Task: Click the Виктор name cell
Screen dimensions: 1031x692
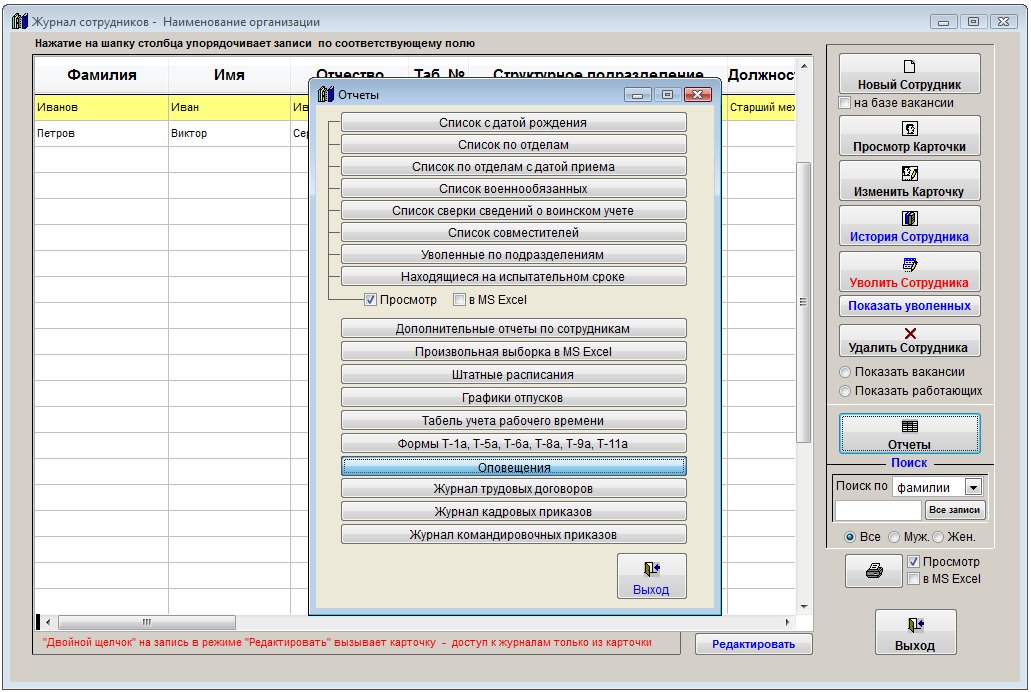Action: click(x=229, y=133)
